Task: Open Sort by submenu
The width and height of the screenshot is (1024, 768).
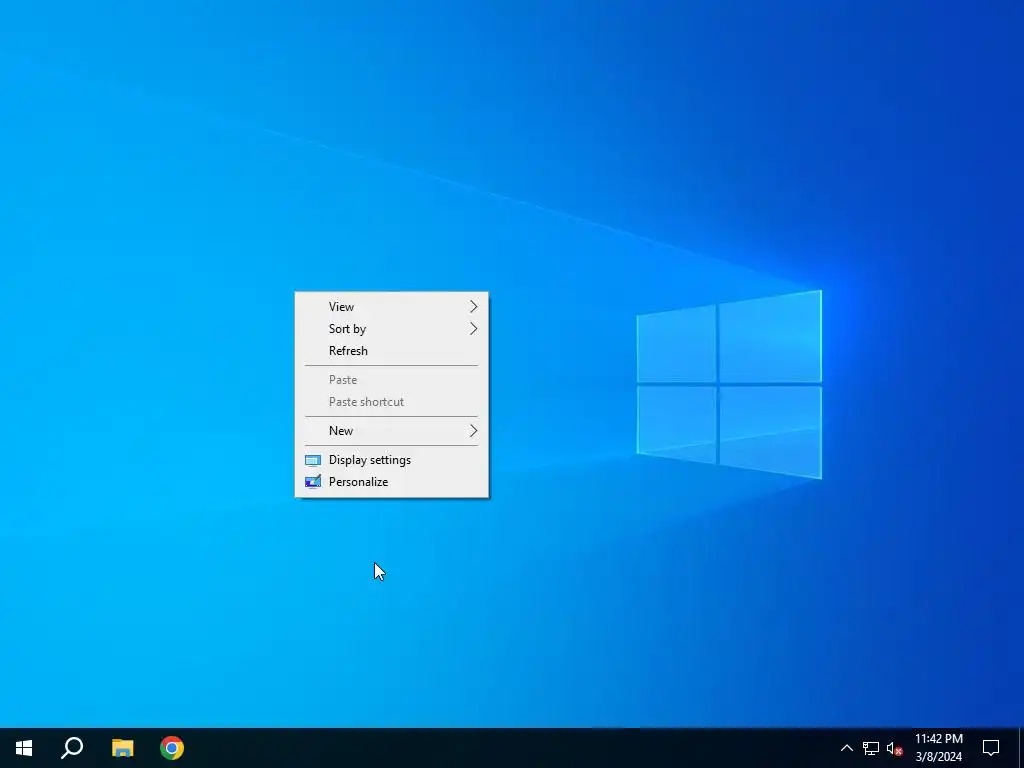Action: 391,328
